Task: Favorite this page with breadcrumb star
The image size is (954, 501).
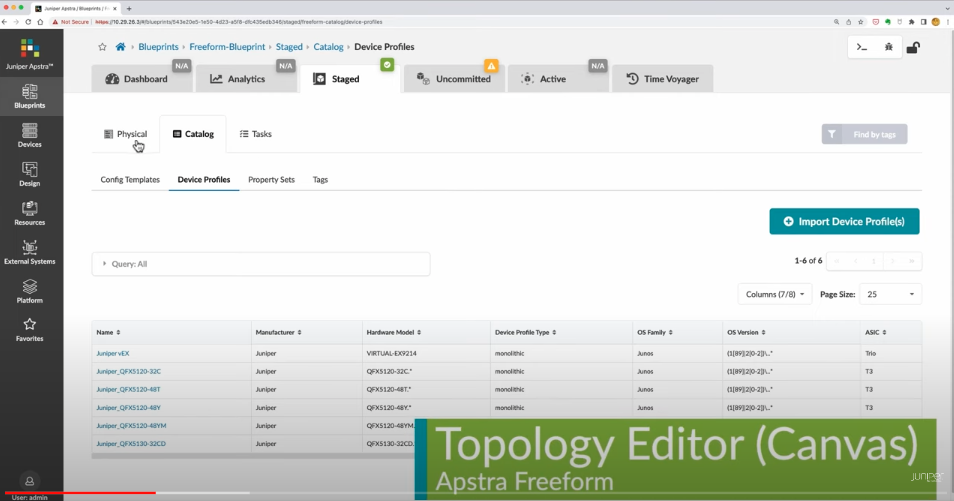Action: 102,47
